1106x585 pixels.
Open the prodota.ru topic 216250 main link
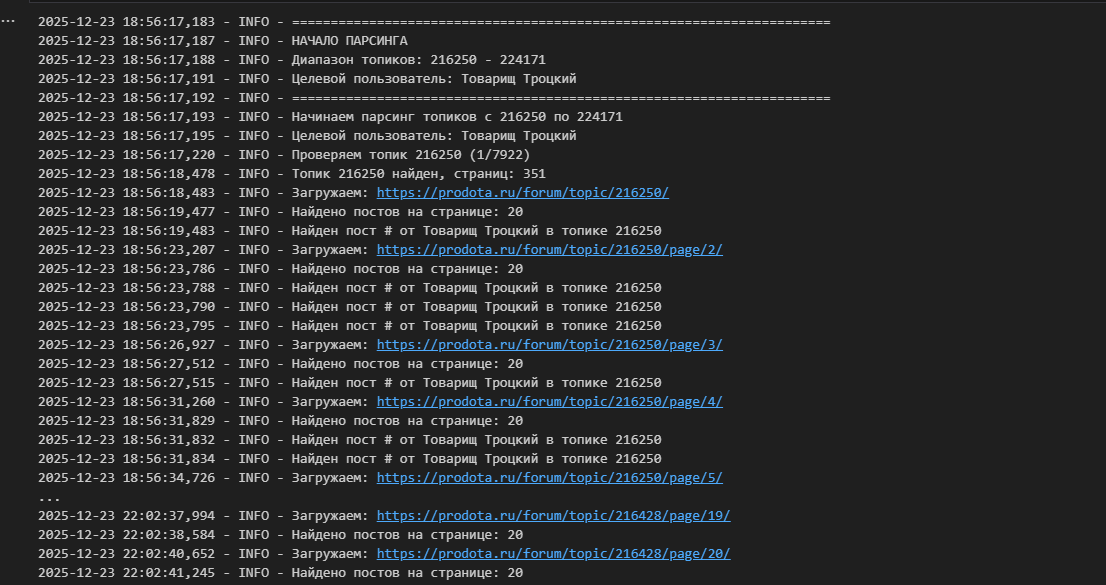click(522, 193)
